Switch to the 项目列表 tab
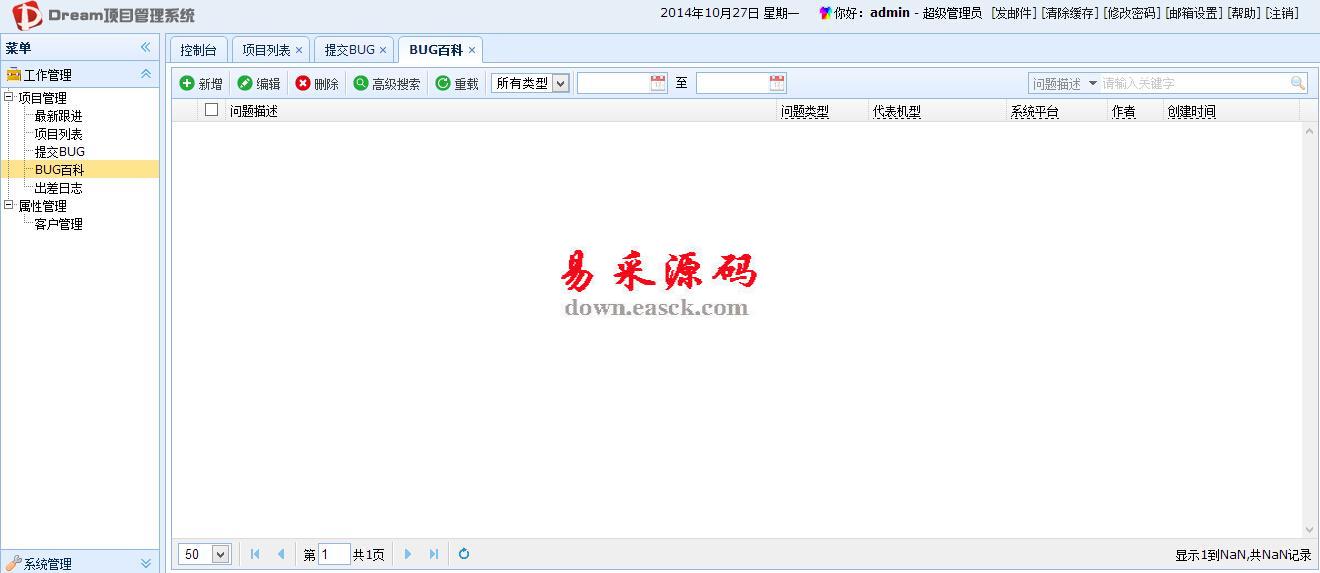The width and height of the screenshot is (1320, 573). [266, 50]
